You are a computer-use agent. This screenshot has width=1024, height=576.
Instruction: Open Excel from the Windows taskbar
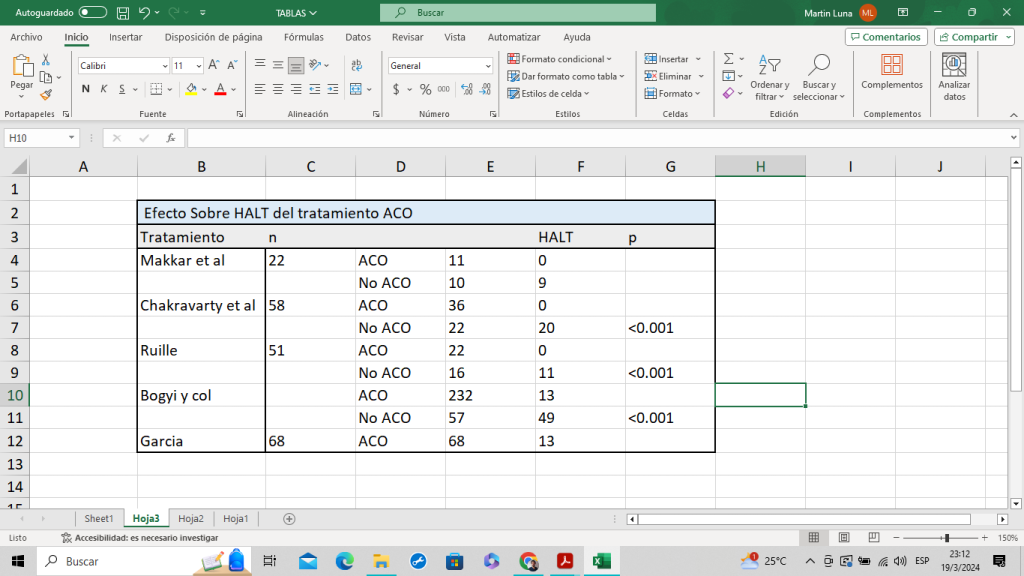(602, 561)
